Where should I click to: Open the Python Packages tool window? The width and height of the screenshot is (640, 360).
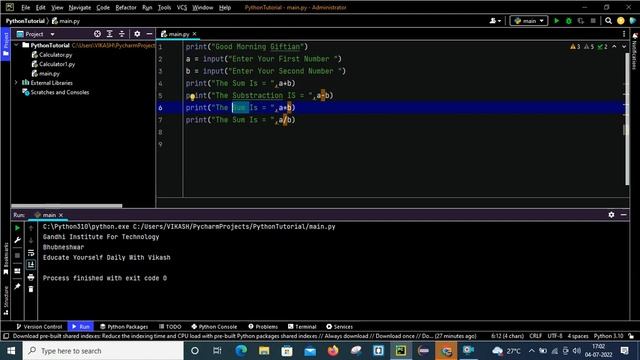click(x=124, y=327)
